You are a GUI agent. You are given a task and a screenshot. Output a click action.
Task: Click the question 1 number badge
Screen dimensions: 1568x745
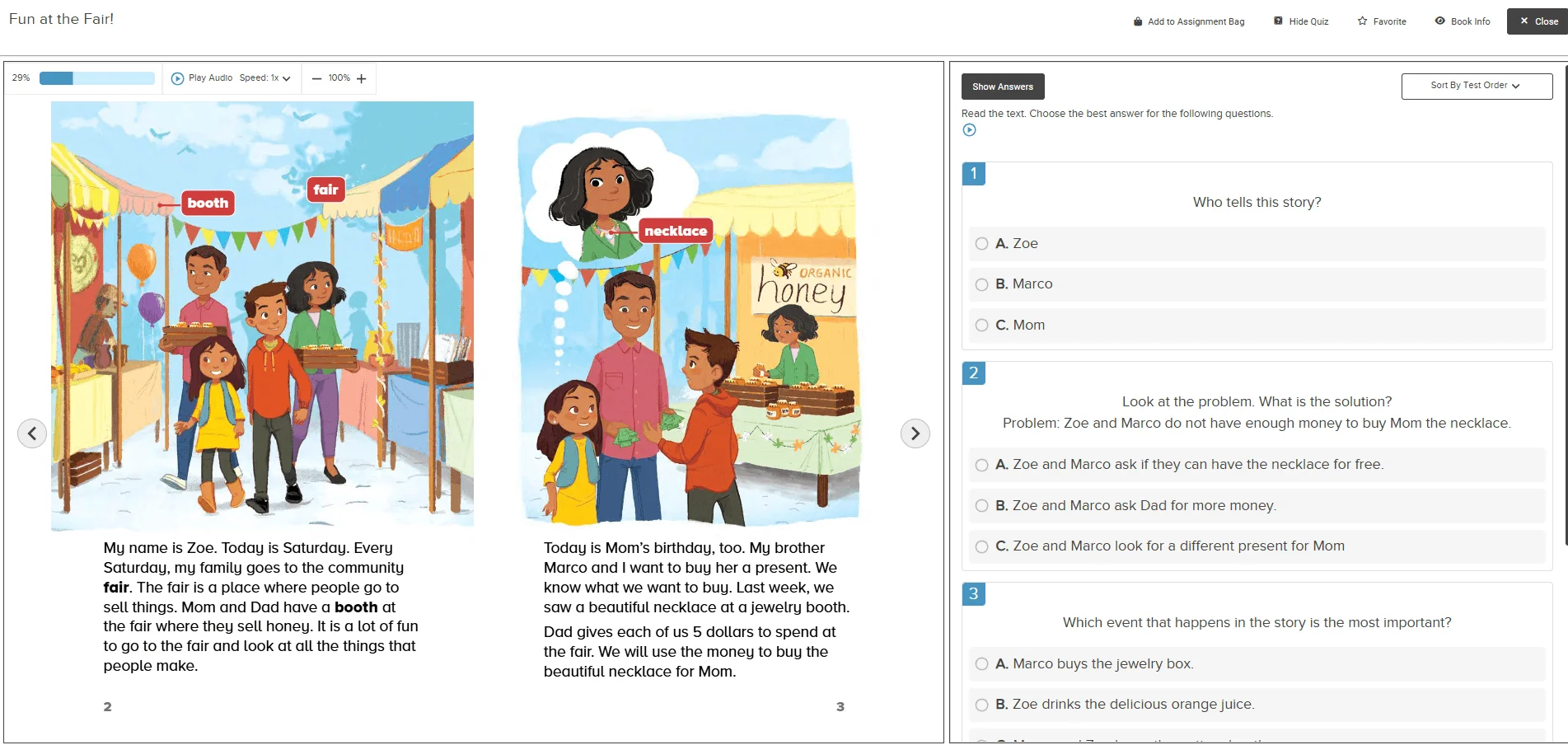click(x=973, y=174)
